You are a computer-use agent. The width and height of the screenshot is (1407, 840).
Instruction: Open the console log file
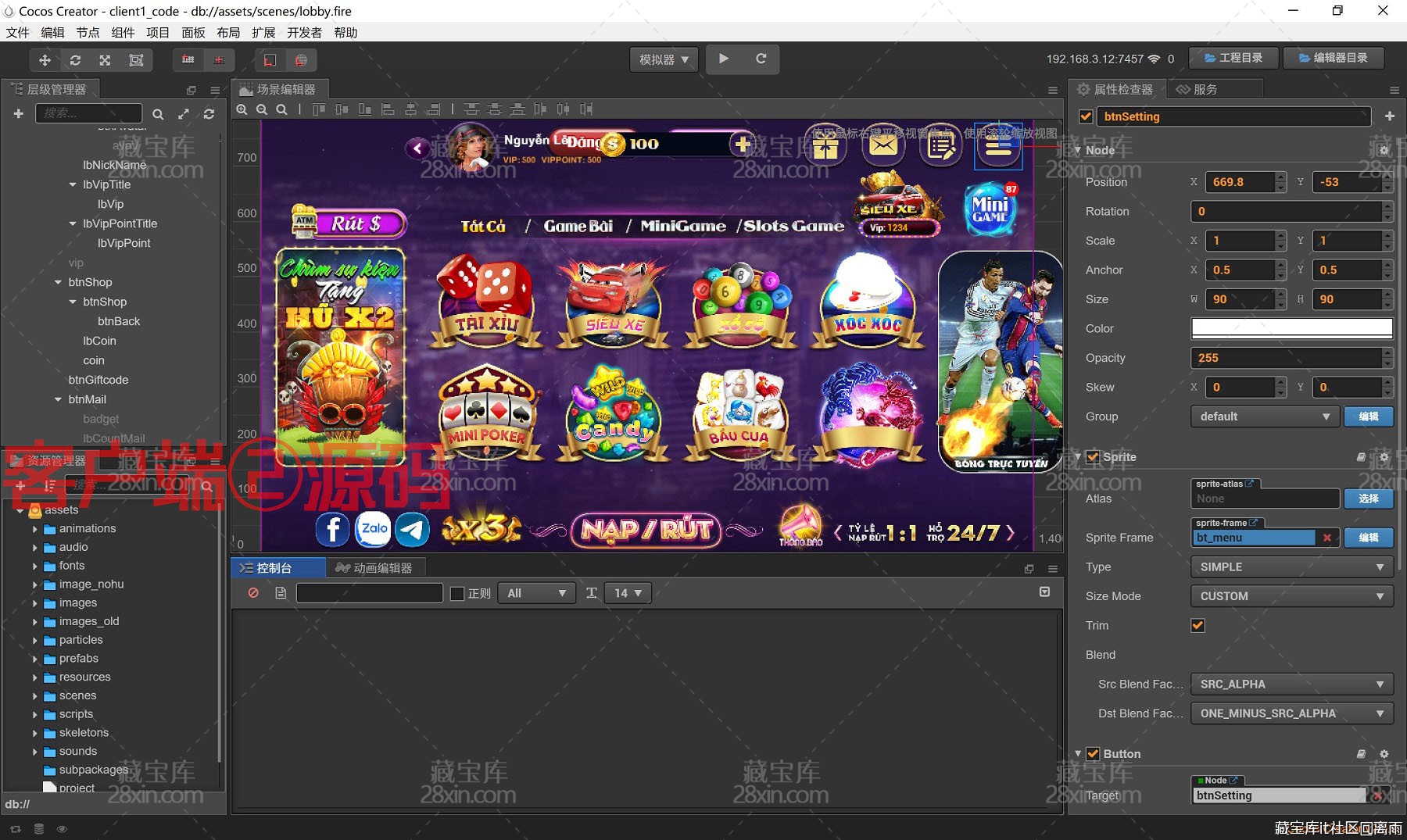(281, 593)
